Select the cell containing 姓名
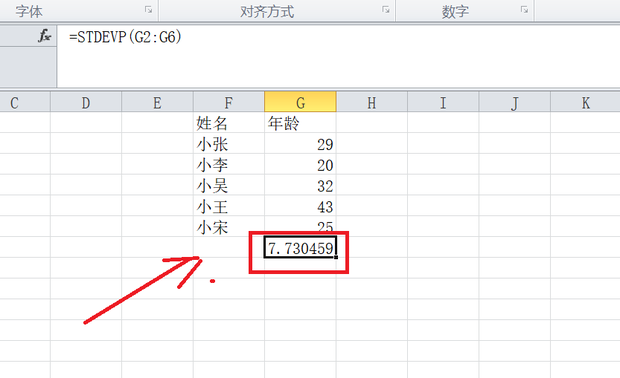 coord(229,123)
